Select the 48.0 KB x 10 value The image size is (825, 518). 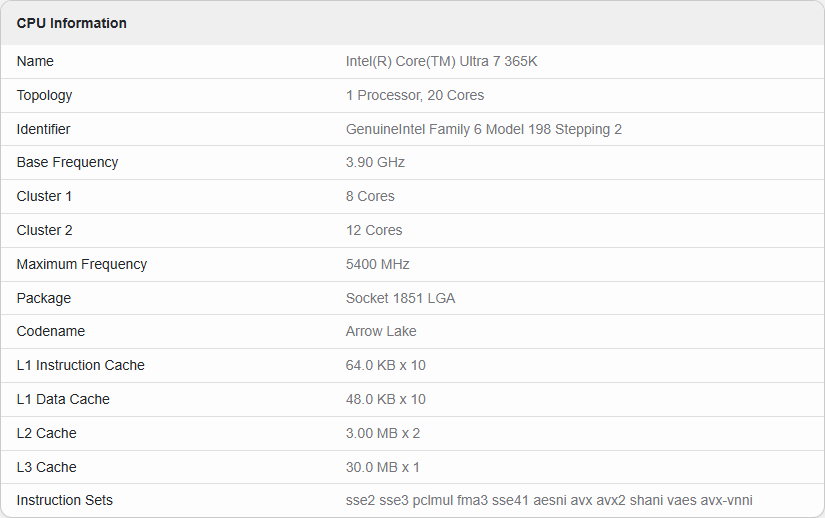[x=386, y=399]
